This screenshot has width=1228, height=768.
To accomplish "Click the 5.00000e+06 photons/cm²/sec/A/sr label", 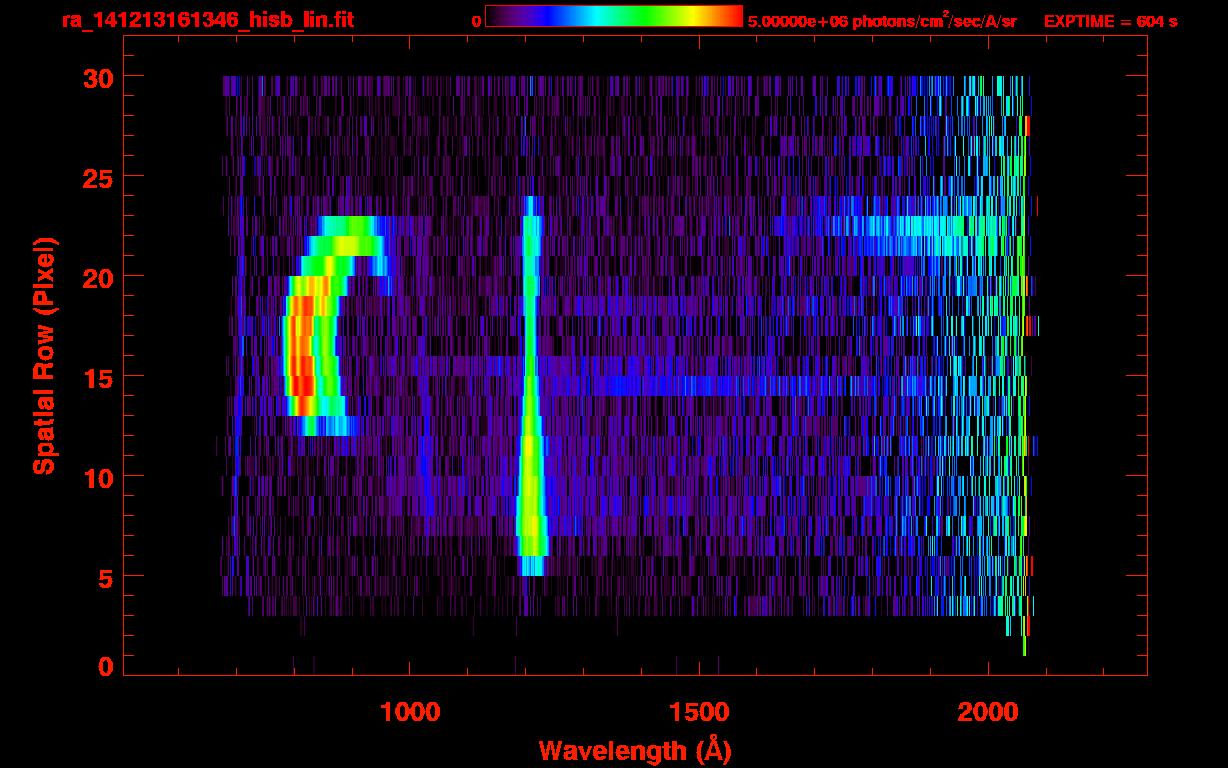I will tap(882, 20).
